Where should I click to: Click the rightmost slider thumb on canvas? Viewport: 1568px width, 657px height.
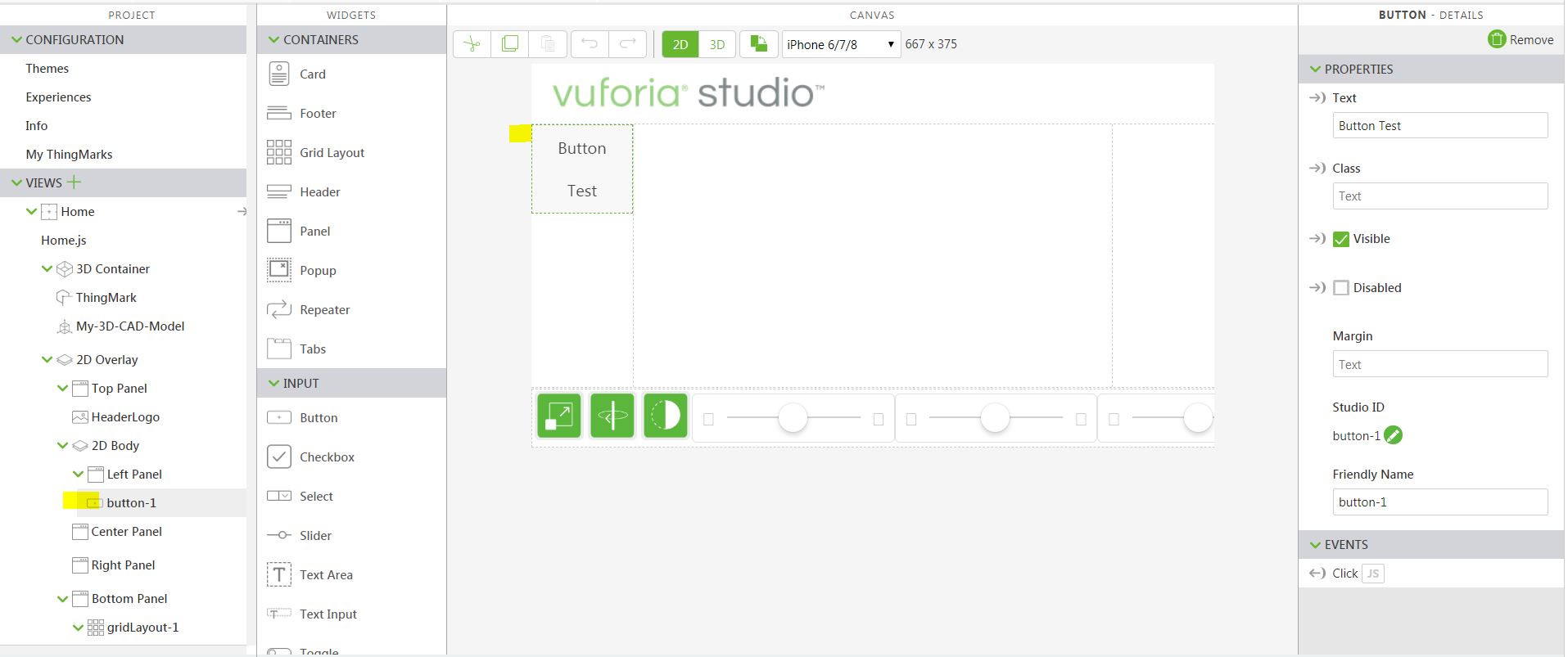click(x=1199, y=418)
